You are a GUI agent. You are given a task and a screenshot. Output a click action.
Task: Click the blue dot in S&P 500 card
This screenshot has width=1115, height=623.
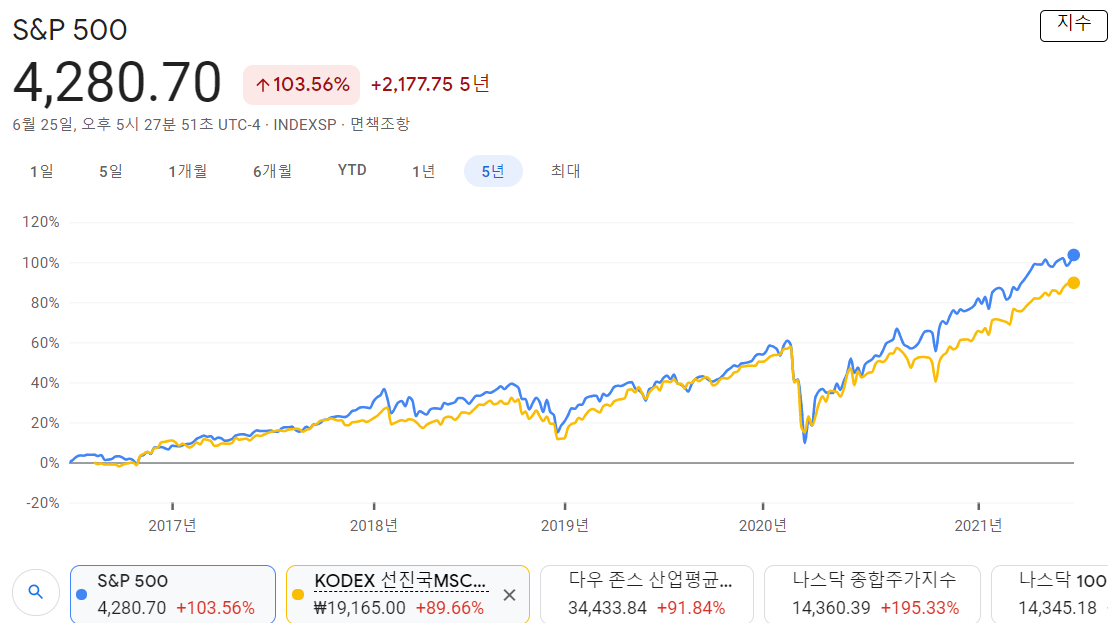coord(82,595)
